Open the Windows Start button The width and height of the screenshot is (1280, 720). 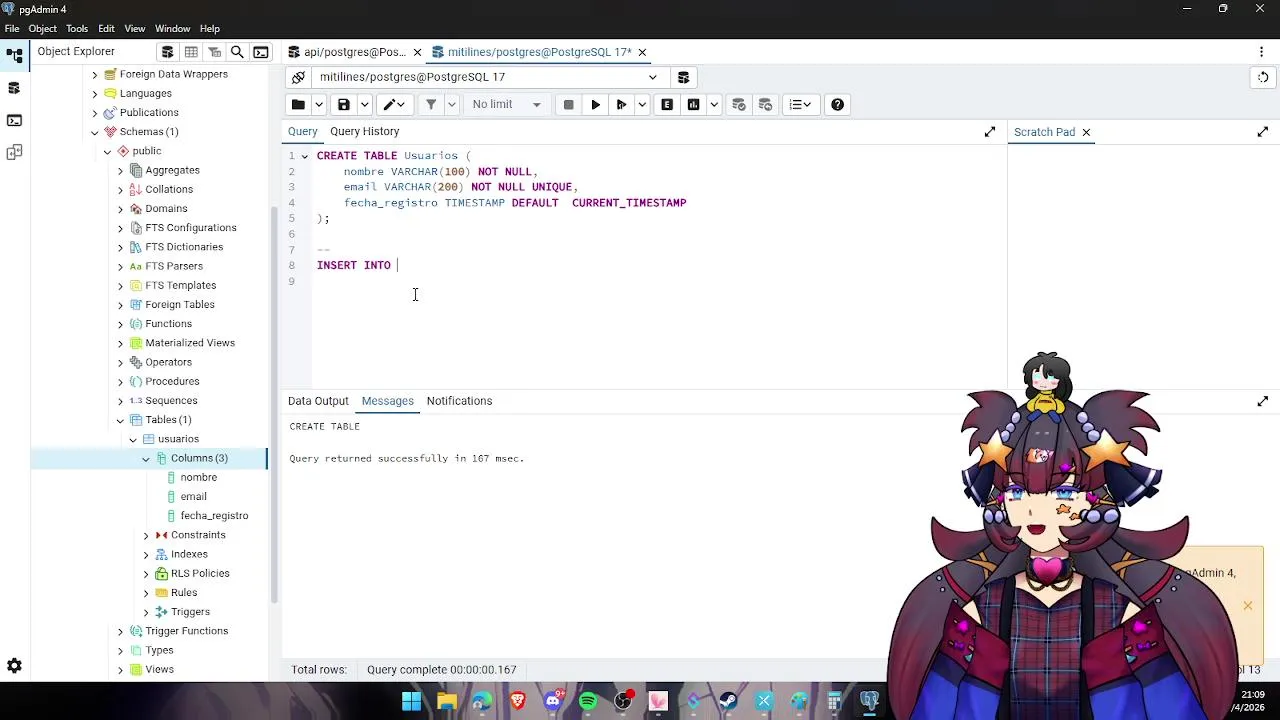point(411,701)
